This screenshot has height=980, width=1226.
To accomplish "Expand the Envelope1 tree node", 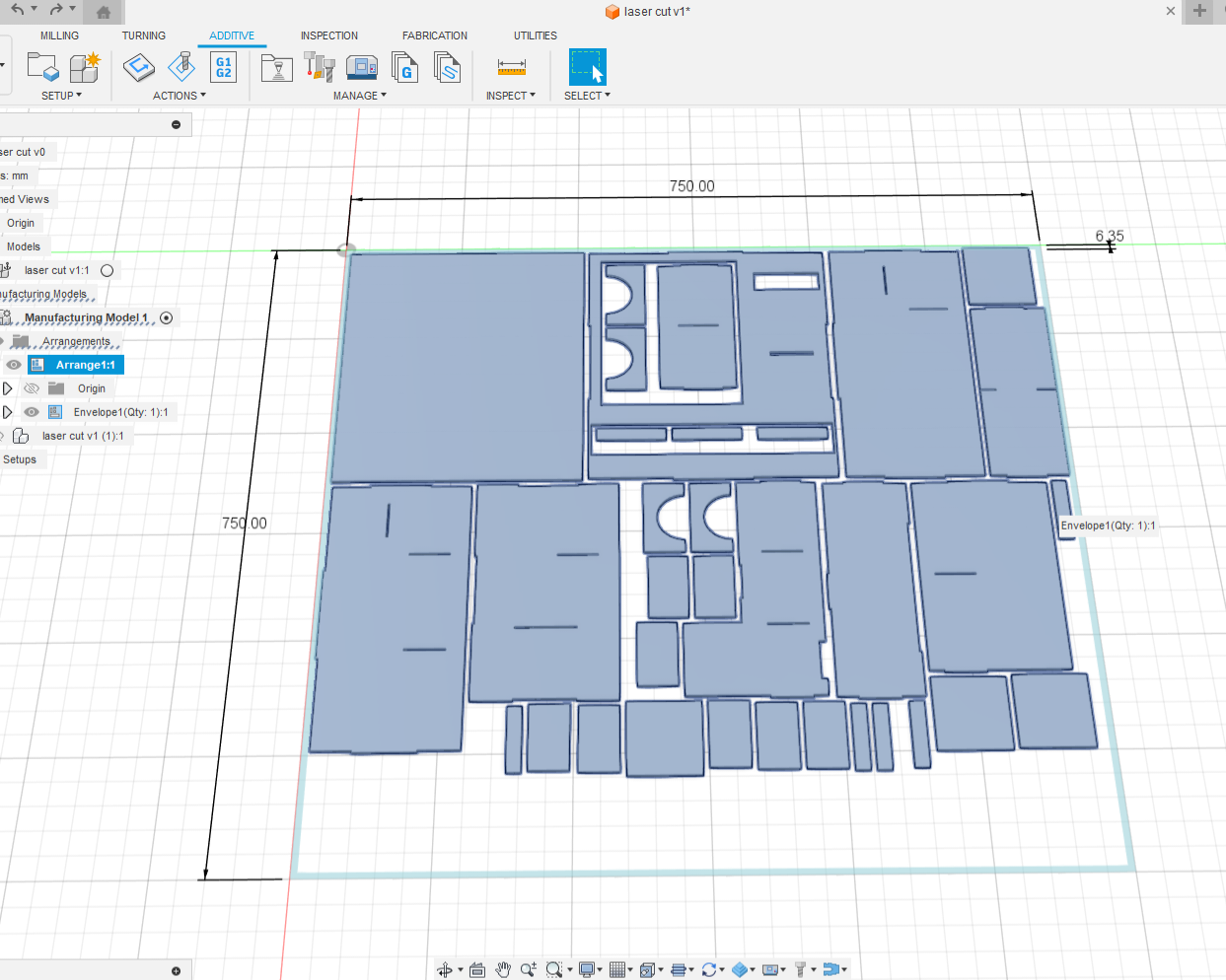I will click(x=8, y=412).
